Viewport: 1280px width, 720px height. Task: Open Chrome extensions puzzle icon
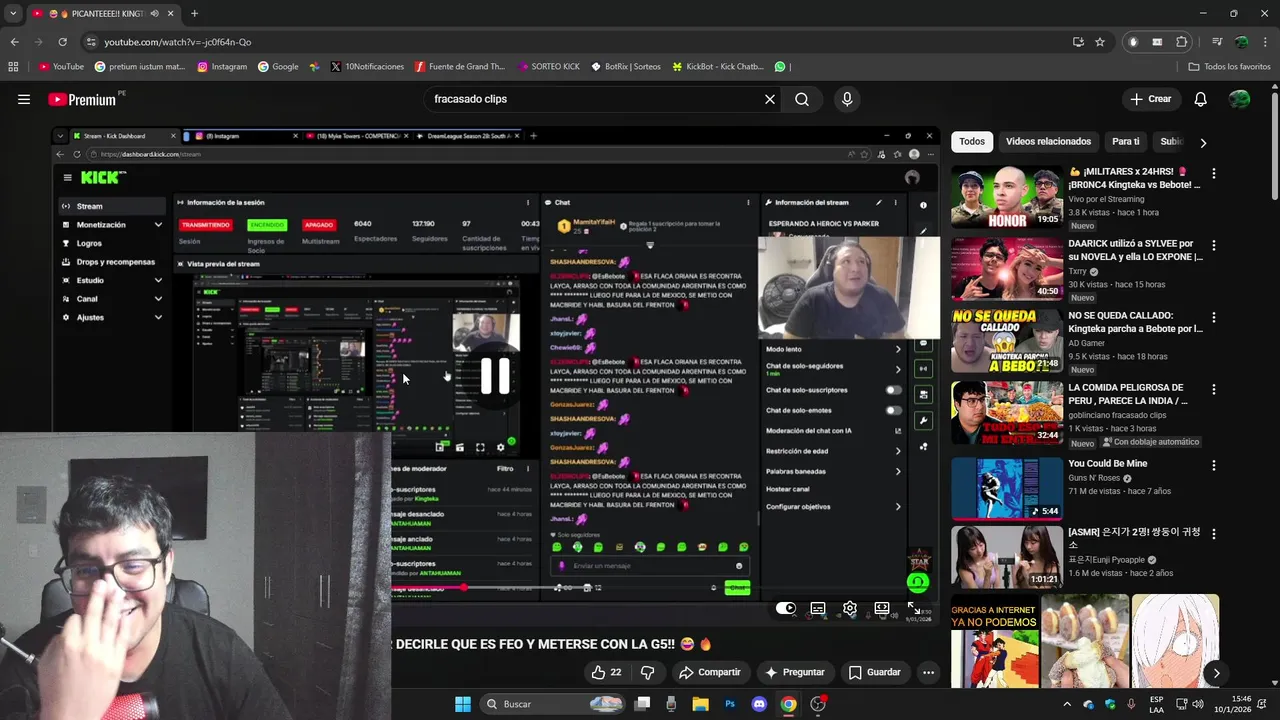1181,42
